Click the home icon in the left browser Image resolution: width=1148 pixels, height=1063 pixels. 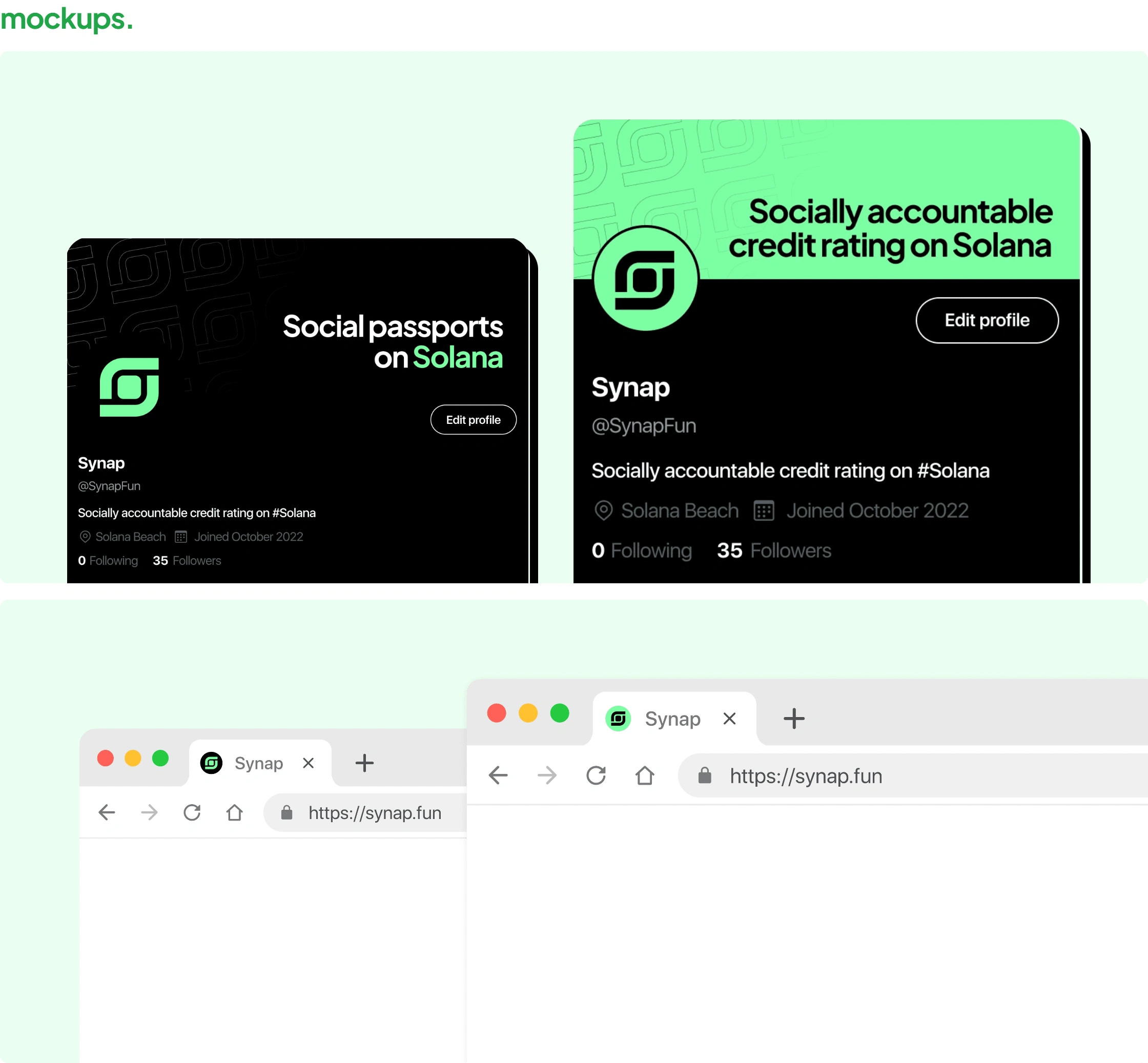[235, 813]
